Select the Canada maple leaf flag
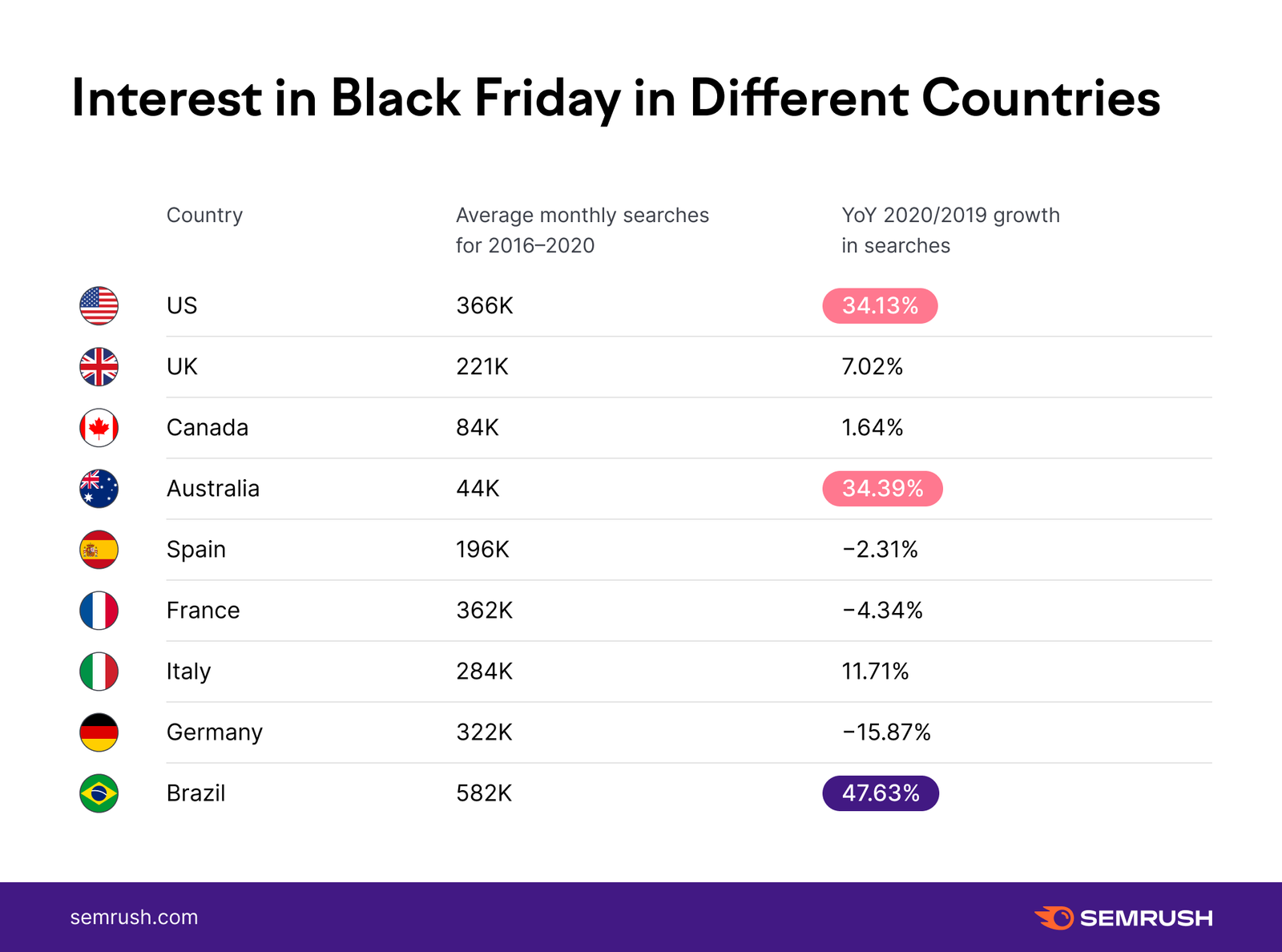This screenshot has width=1282, height=952. (x=99, y=427)
